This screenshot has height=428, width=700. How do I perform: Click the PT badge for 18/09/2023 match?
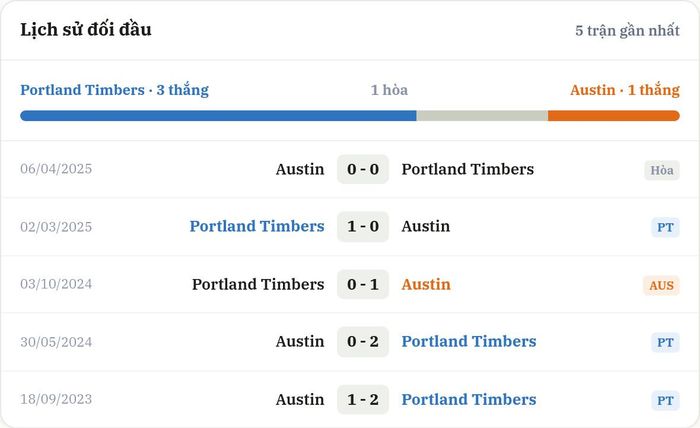point(665,400)
